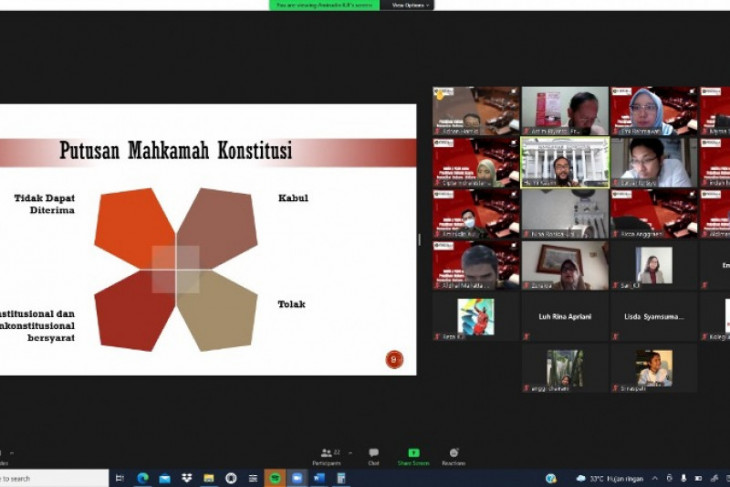
Task: Switch to Spotify on the taskbar
Action: (275, 478)
